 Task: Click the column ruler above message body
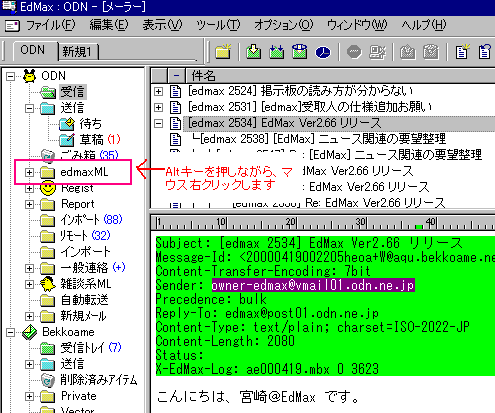323,222
